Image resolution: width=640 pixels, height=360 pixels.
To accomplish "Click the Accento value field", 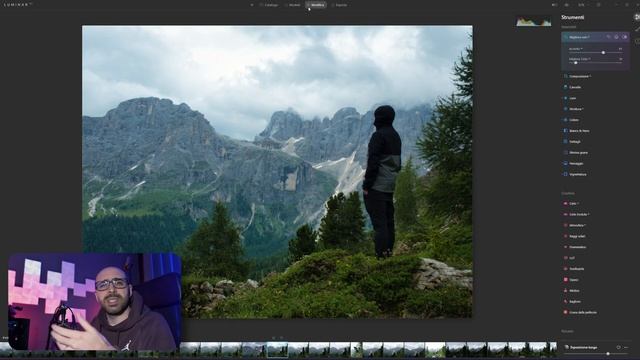I will coord(620,49).
